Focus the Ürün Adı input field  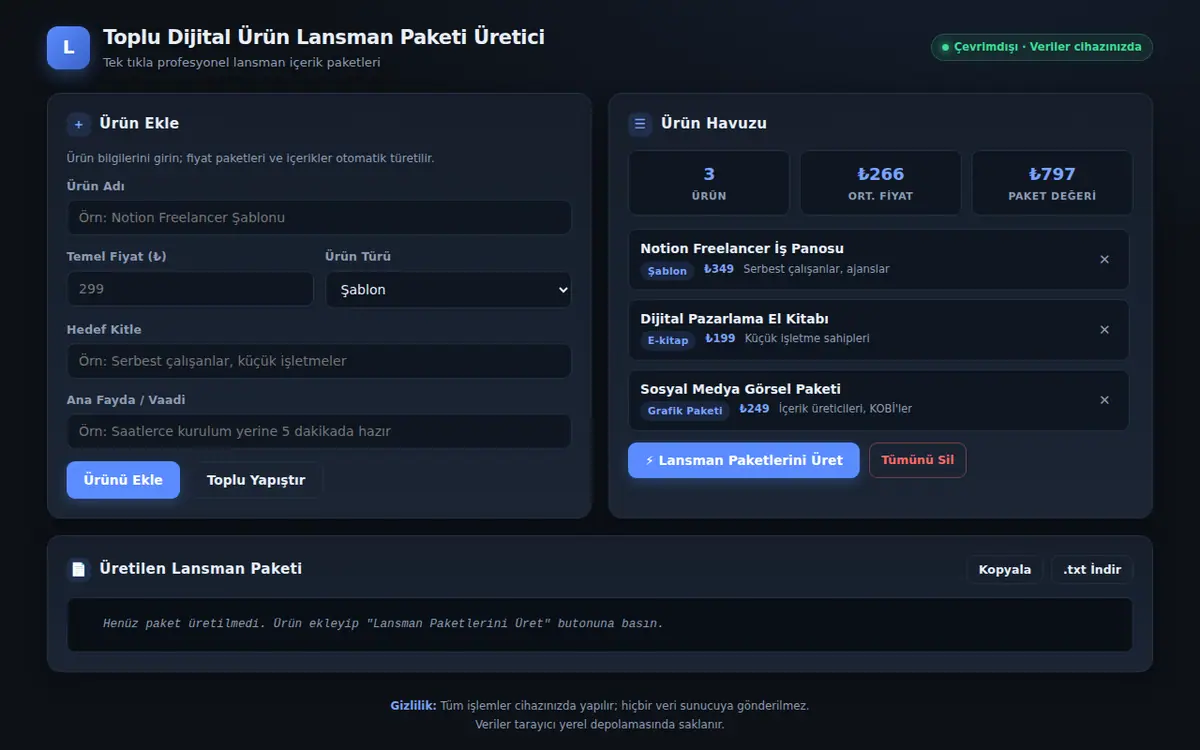[319, 217]
